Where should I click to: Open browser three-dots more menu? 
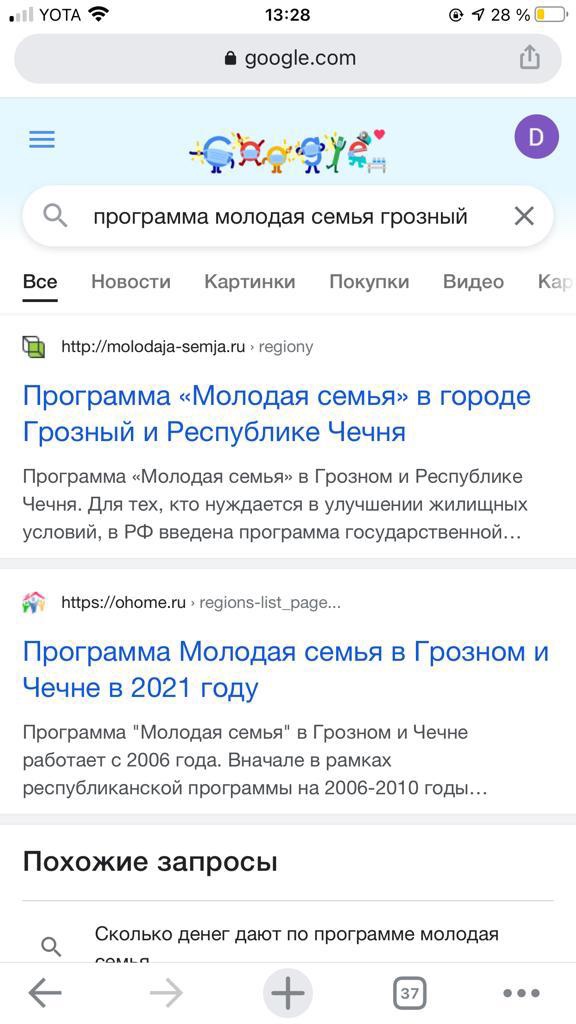point(522,993)
